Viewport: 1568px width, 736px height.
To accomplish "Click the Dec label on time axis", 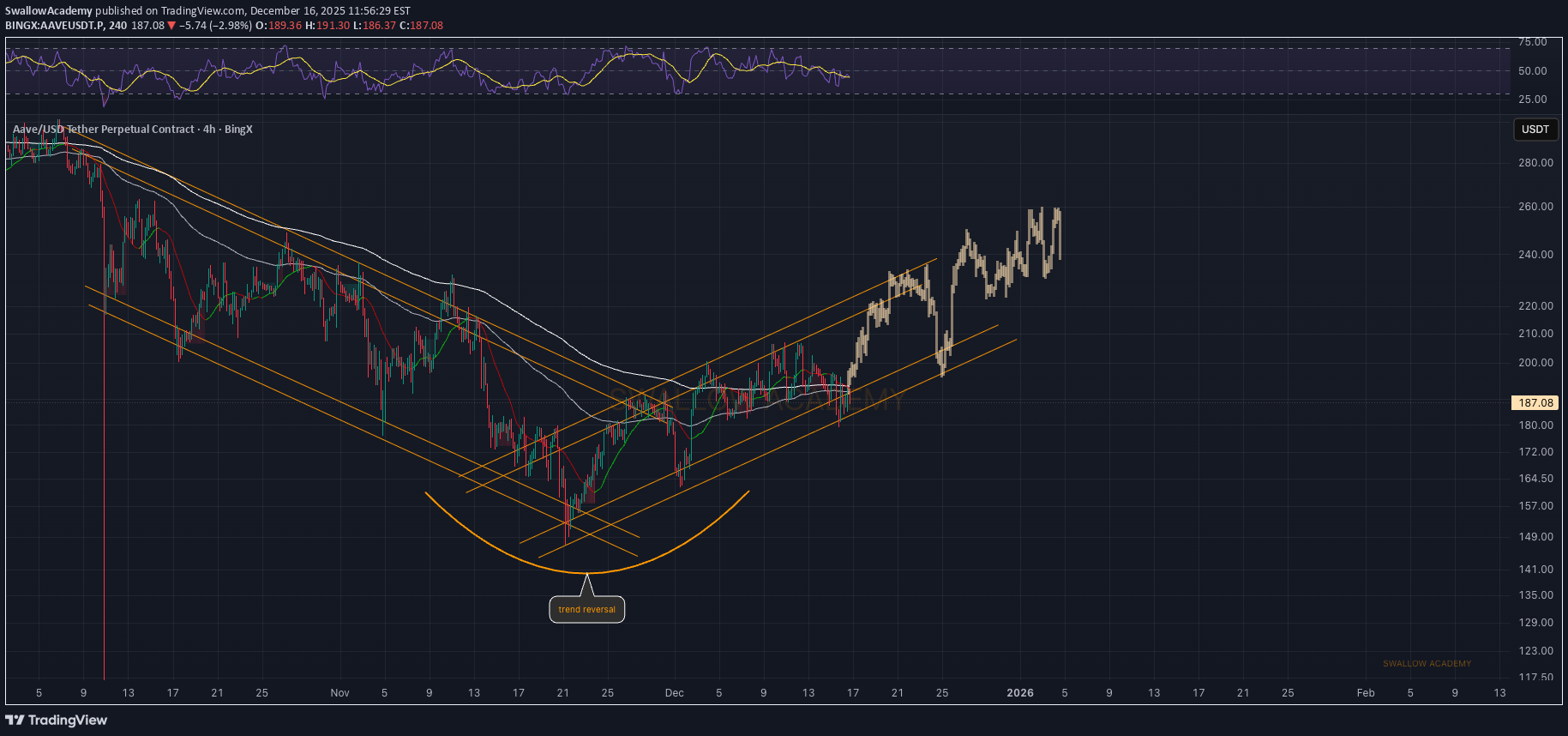I will (674, 693).
